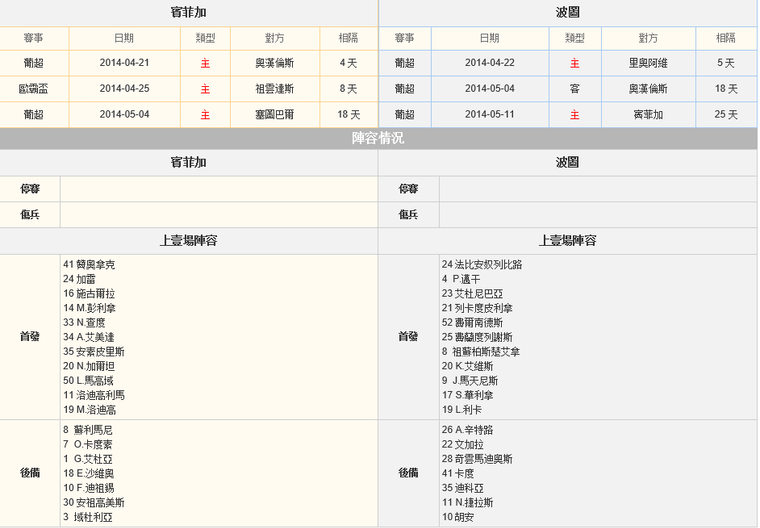Select opponent 里奧阿維 cell
Screen dimensions: 760x528
click(648, 63)
